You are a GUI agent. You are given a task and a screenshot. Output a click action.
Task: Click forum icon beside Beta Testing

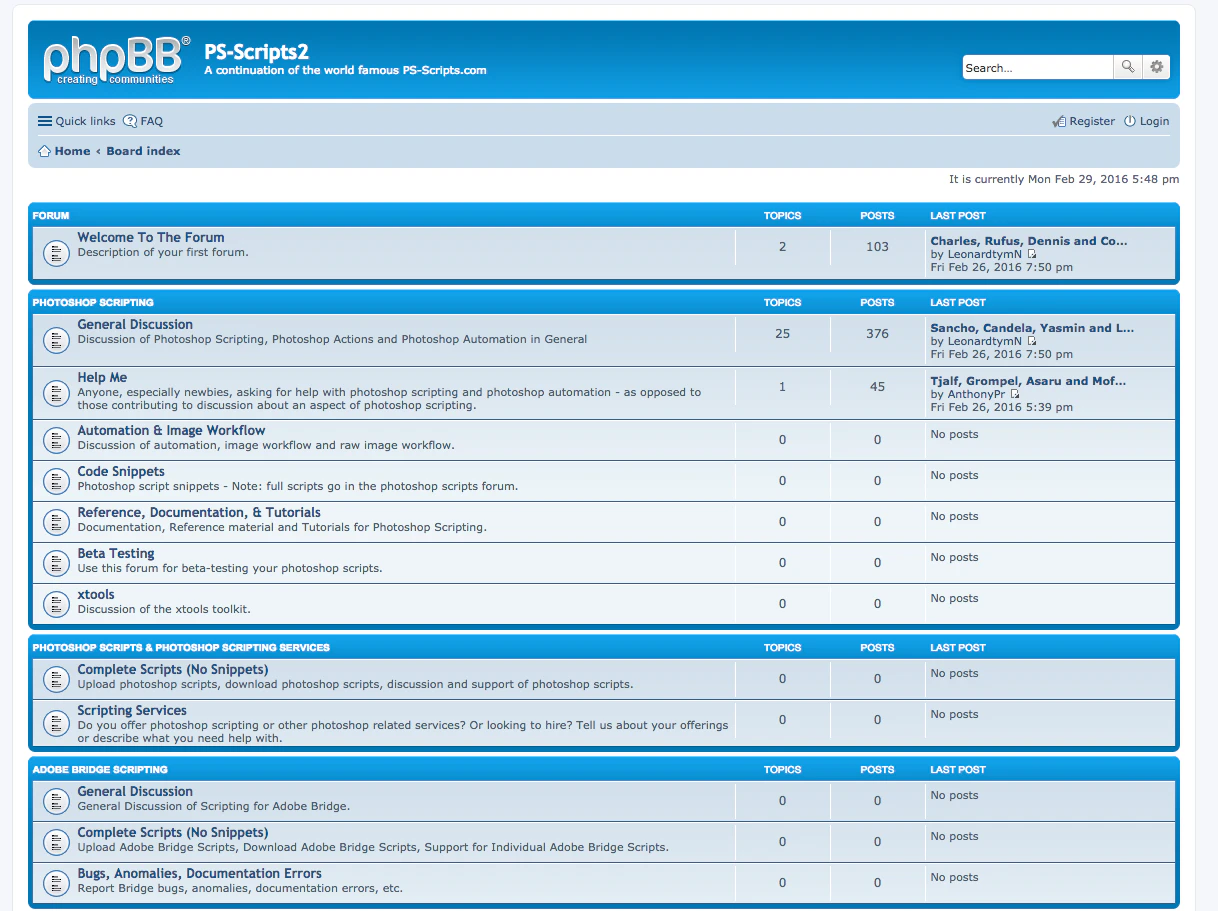56,563
